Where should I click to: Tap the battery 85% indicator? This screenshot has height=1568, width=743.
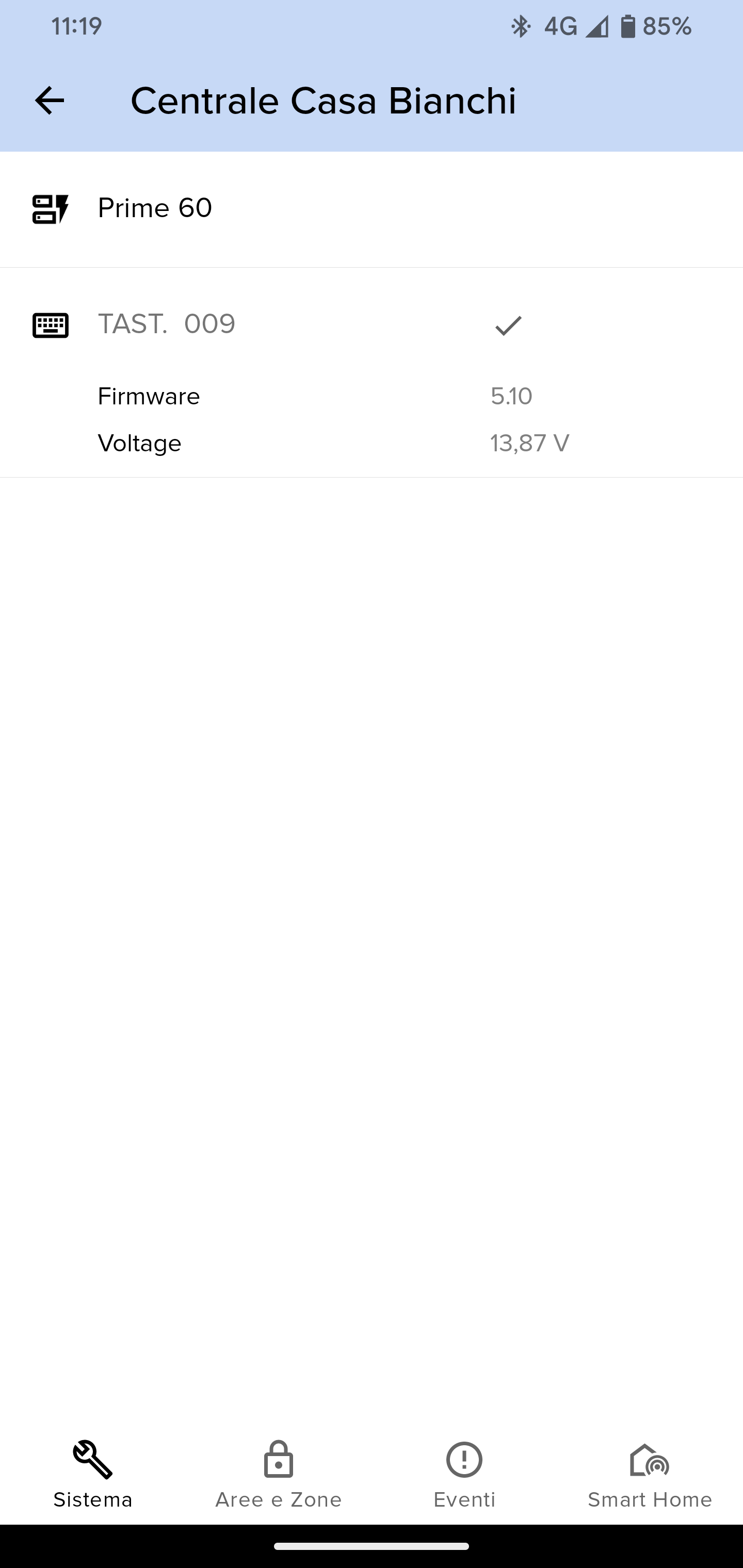[x=656, y=27]
